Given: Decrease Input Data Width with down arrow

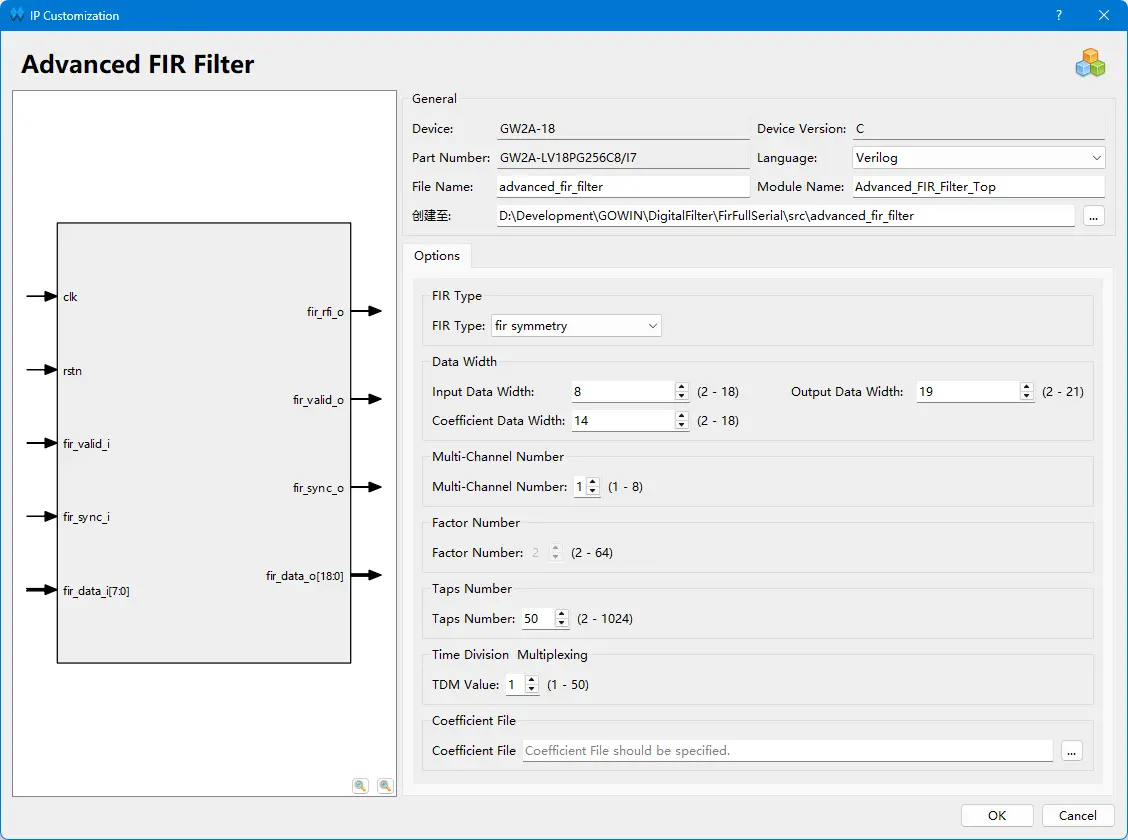Looking at the screenshot, I should click(681, 396).
